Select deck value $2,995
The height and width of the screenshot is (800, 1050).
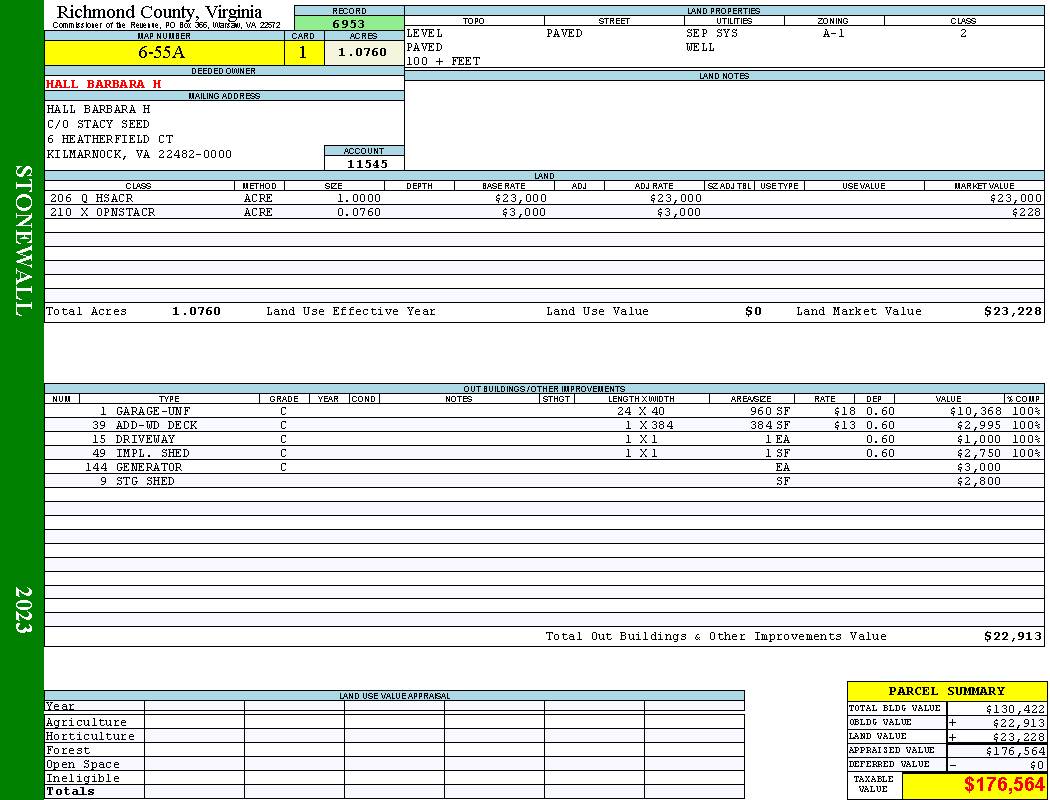tap(979, 426)
